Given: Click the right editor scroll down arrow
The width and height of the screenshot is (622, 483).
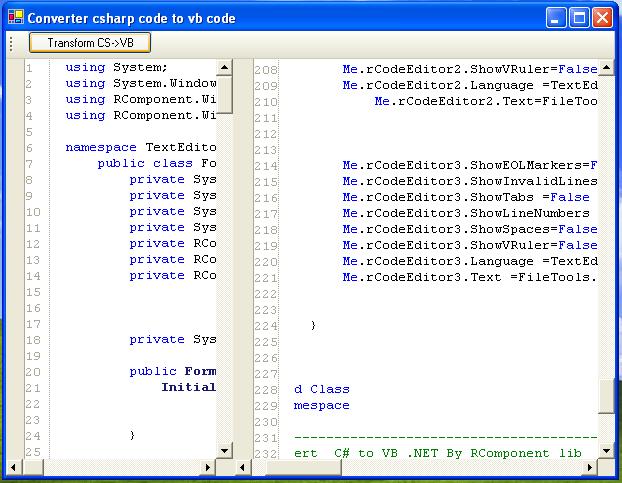Looking at the screenshot, I should [x=606, y=450].
